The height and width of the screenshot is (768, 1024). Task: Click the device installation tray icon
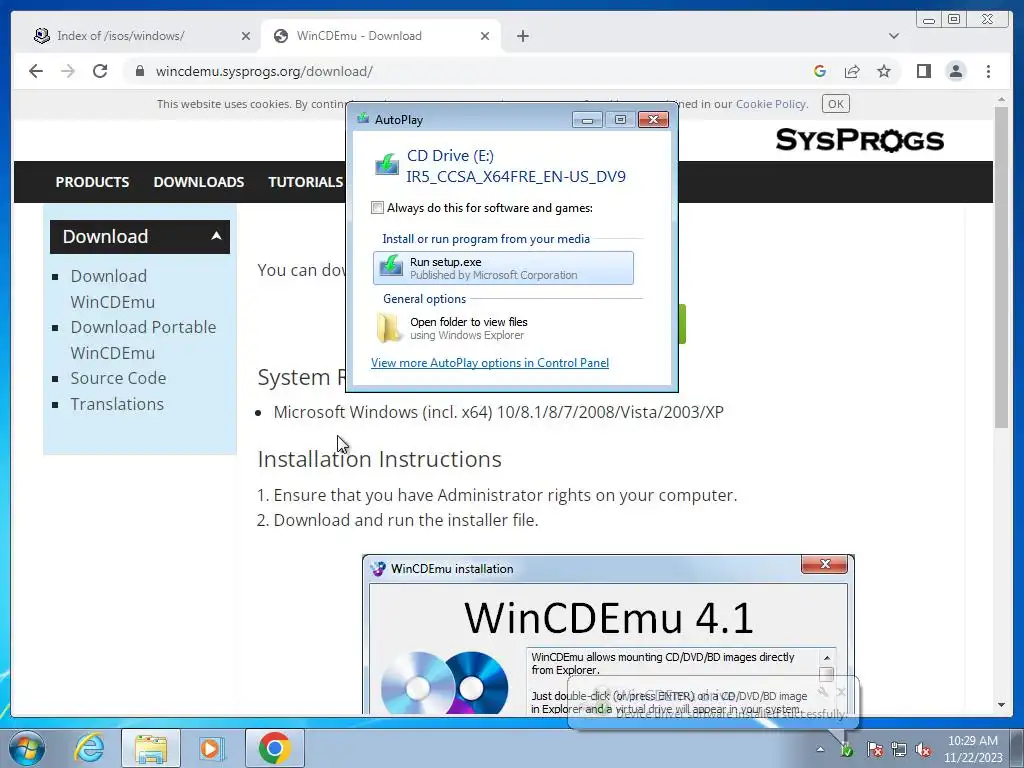(846, 750)
